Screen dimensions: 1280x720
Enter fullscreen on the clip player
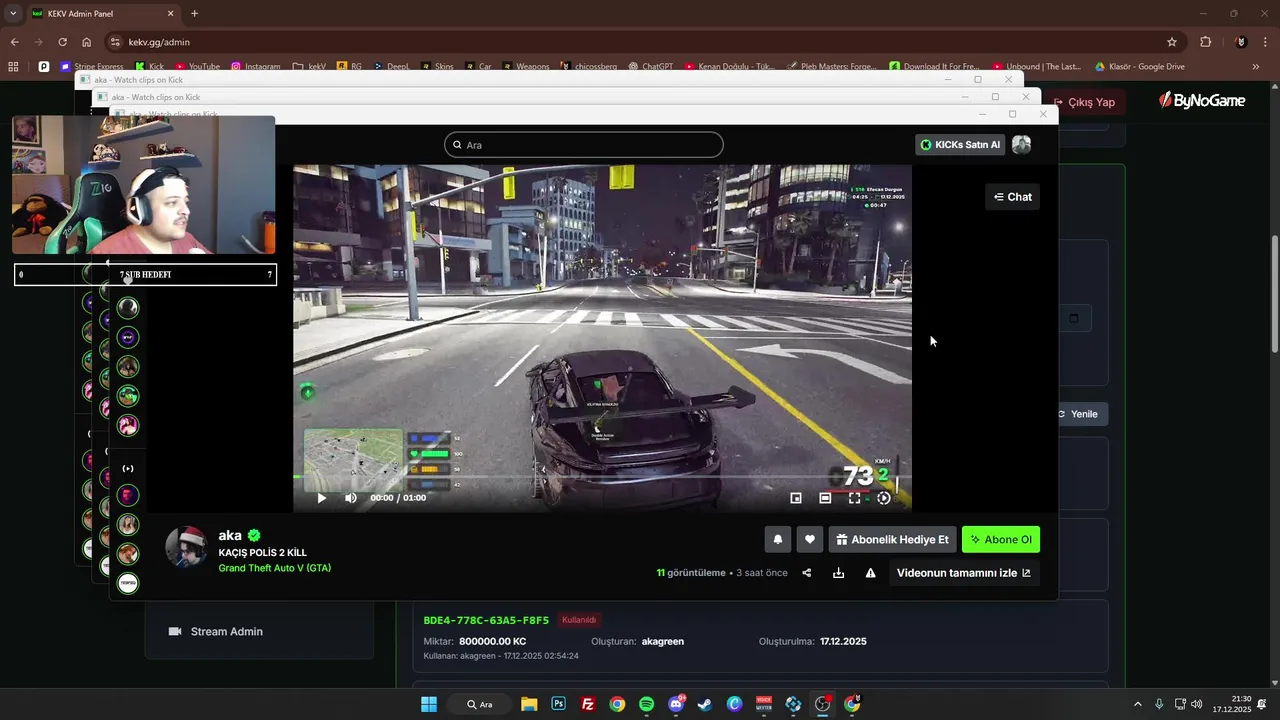point(854,498)
